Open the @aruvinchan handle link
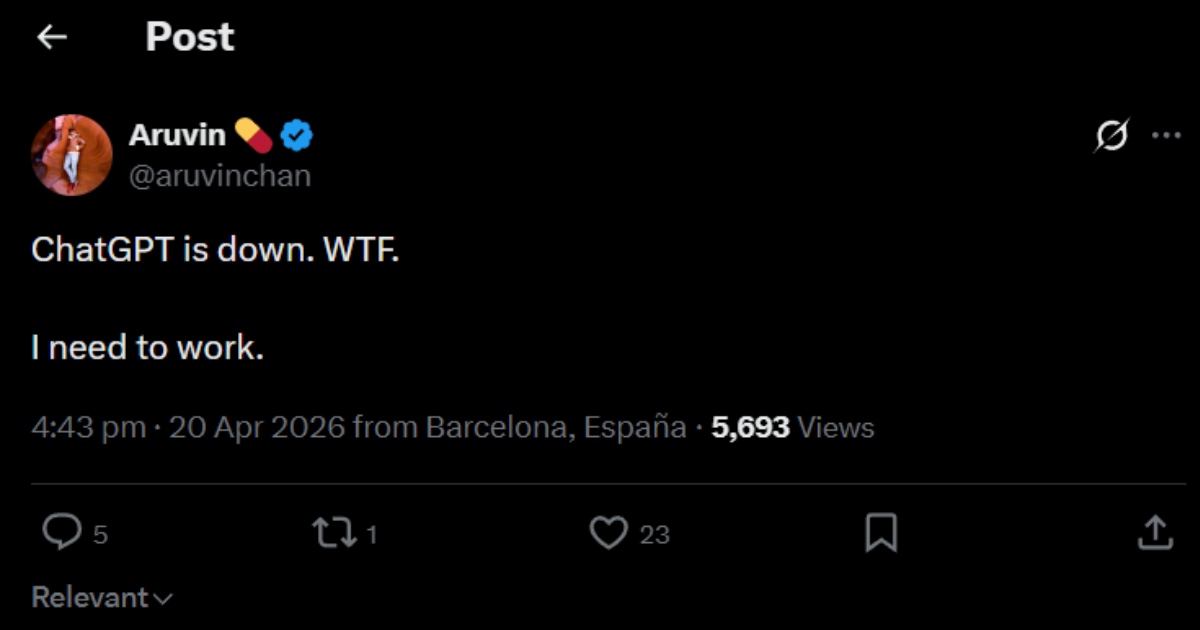This screenshot has height=630, width=1200. [220, 176]
